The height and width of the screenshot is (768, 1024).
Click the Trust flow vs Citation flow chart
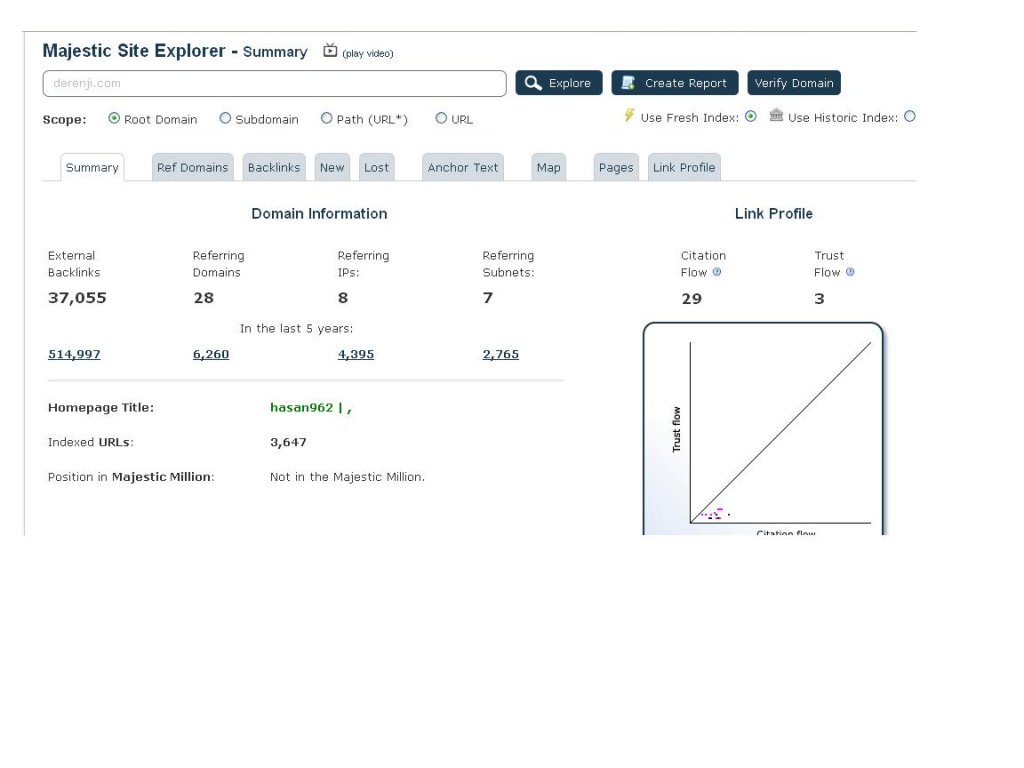click(x=763, y=429)
